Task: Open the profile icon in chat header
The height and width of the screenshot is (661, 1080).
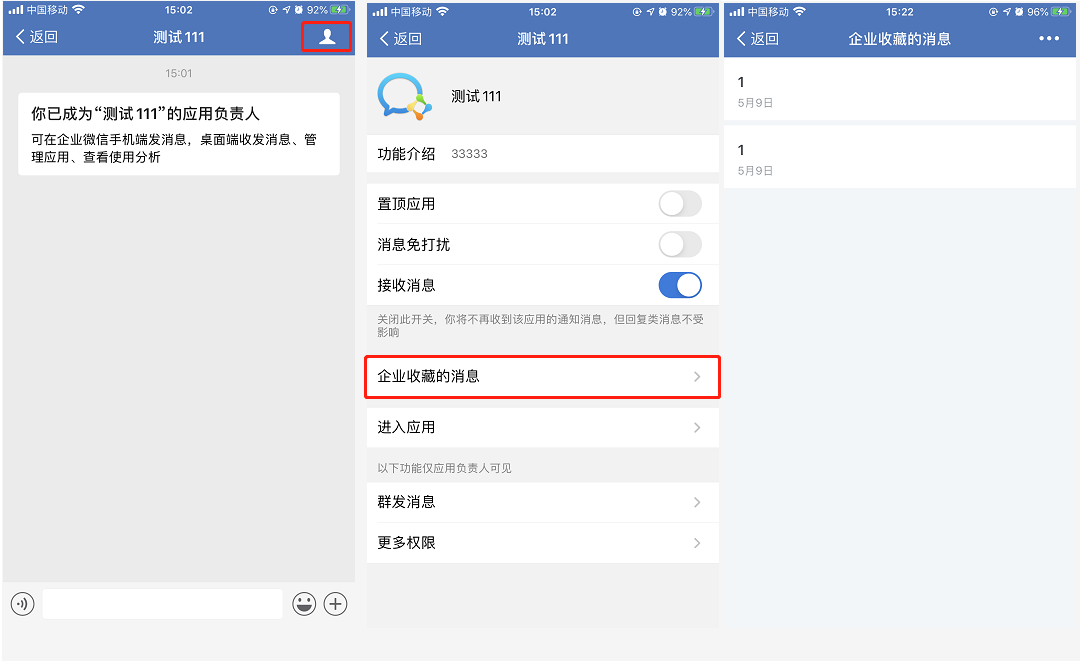Action: (327, 36)
